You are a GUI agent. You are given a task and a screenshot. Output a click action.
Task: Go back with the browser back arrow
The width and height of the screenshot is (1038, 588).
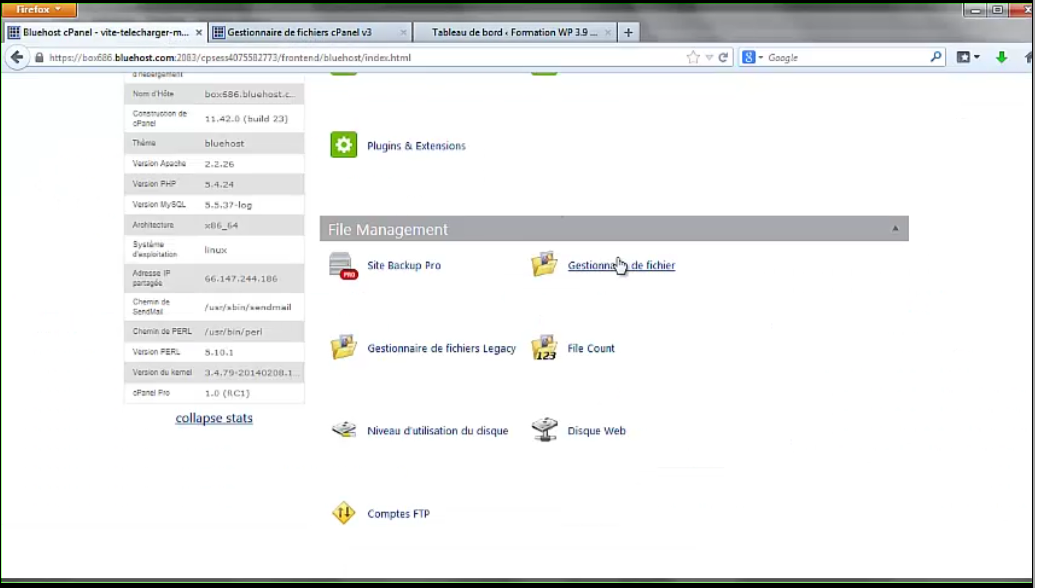[17, 57]
